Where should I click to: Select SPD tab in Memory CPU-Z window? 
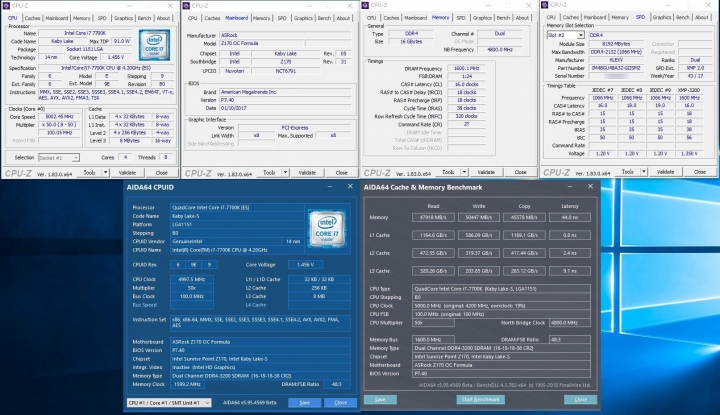461,18
